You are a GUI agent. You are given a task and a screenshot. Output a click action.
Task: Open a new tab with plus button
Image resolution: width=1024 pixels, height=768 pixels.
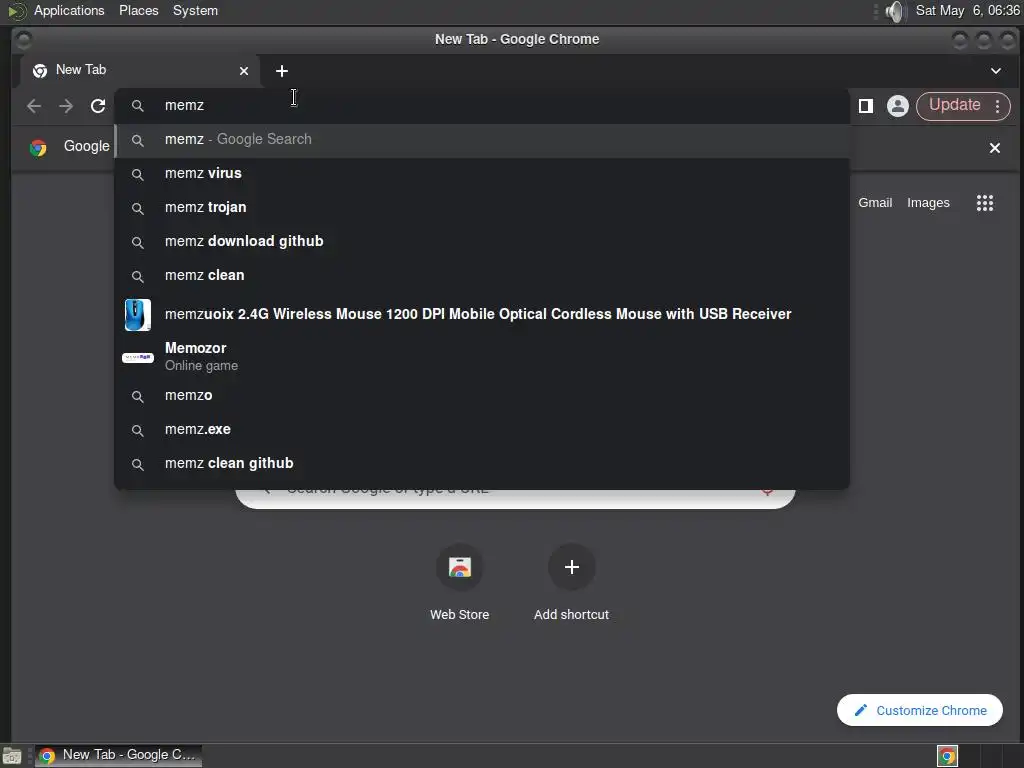(x=281, y=71)
